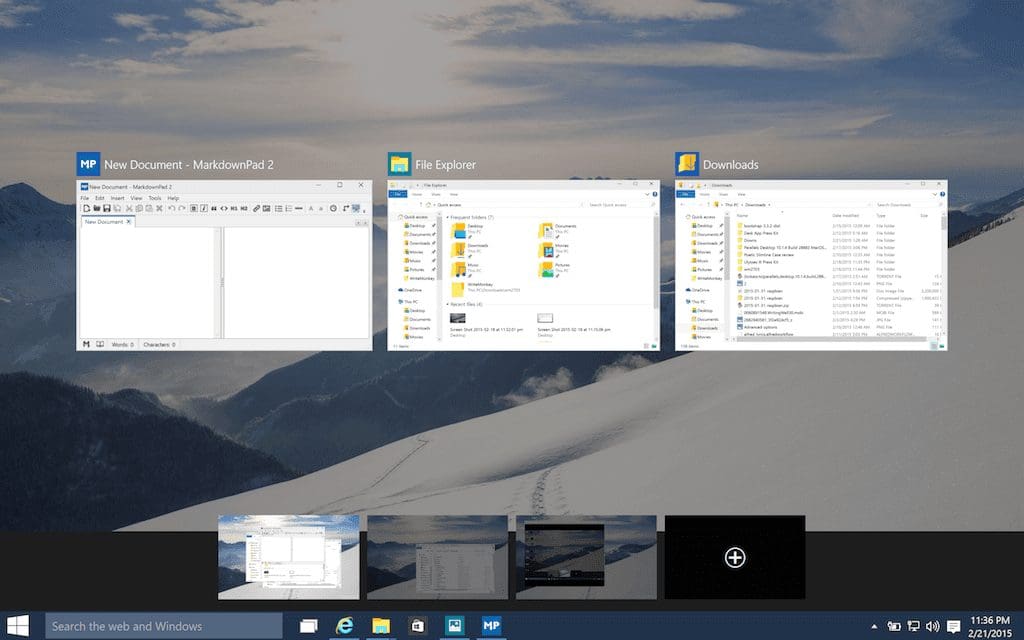Close the New Document tab in MarkdownPad
Image resolution: width=1024 pixels, height=640 pixels.
pos(129,222)
